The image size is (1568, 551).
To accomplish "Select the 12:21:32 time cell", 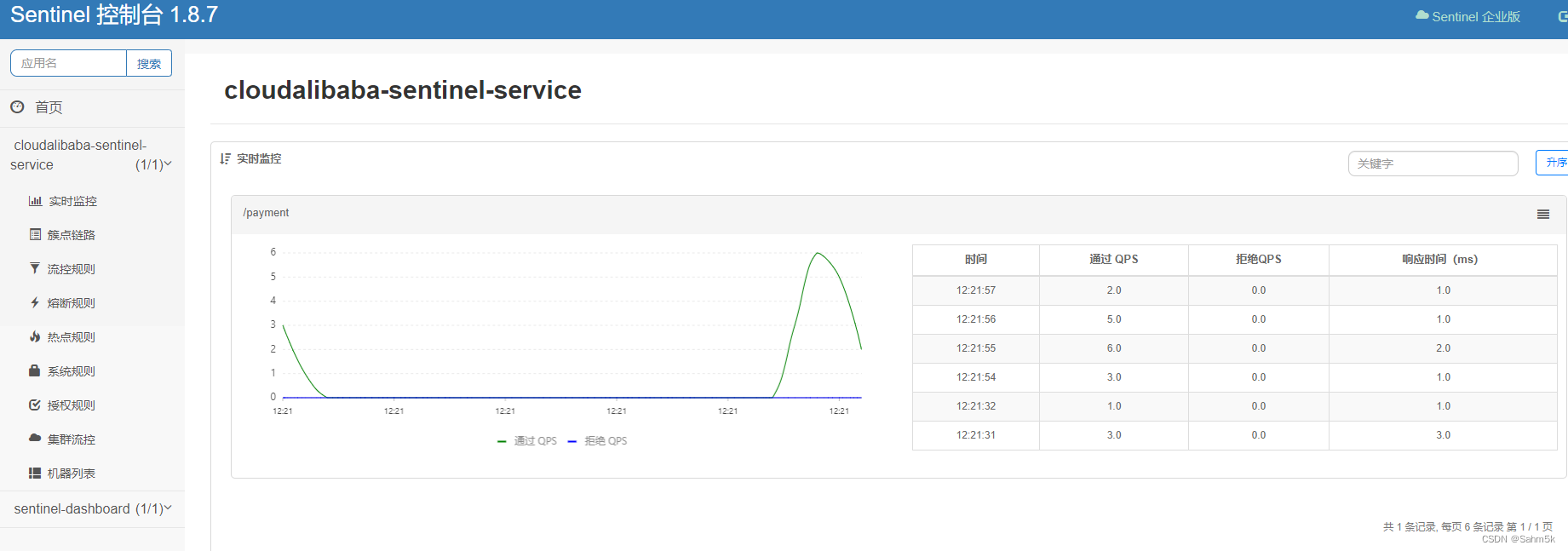I will click(976, 406).
